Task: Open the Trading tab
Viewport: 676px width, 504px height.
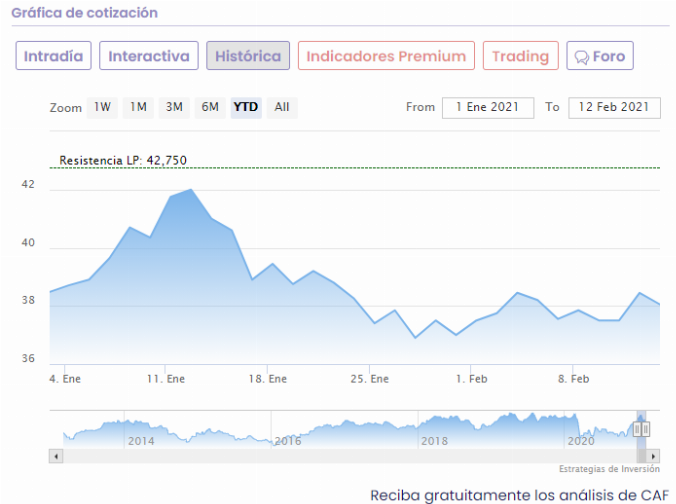Action: click(521, 56)
